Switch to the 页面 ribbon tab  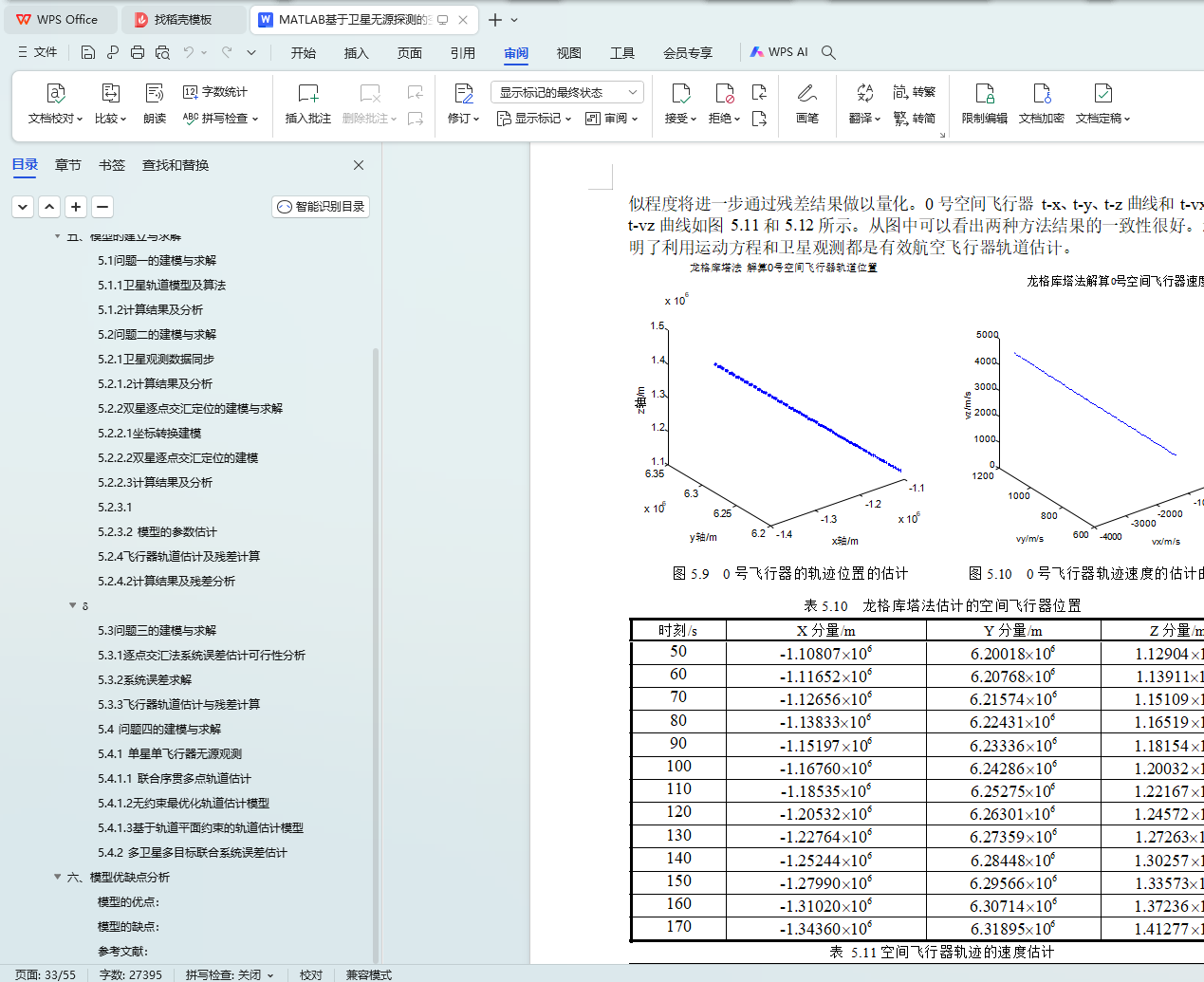(x=410, y=53)
